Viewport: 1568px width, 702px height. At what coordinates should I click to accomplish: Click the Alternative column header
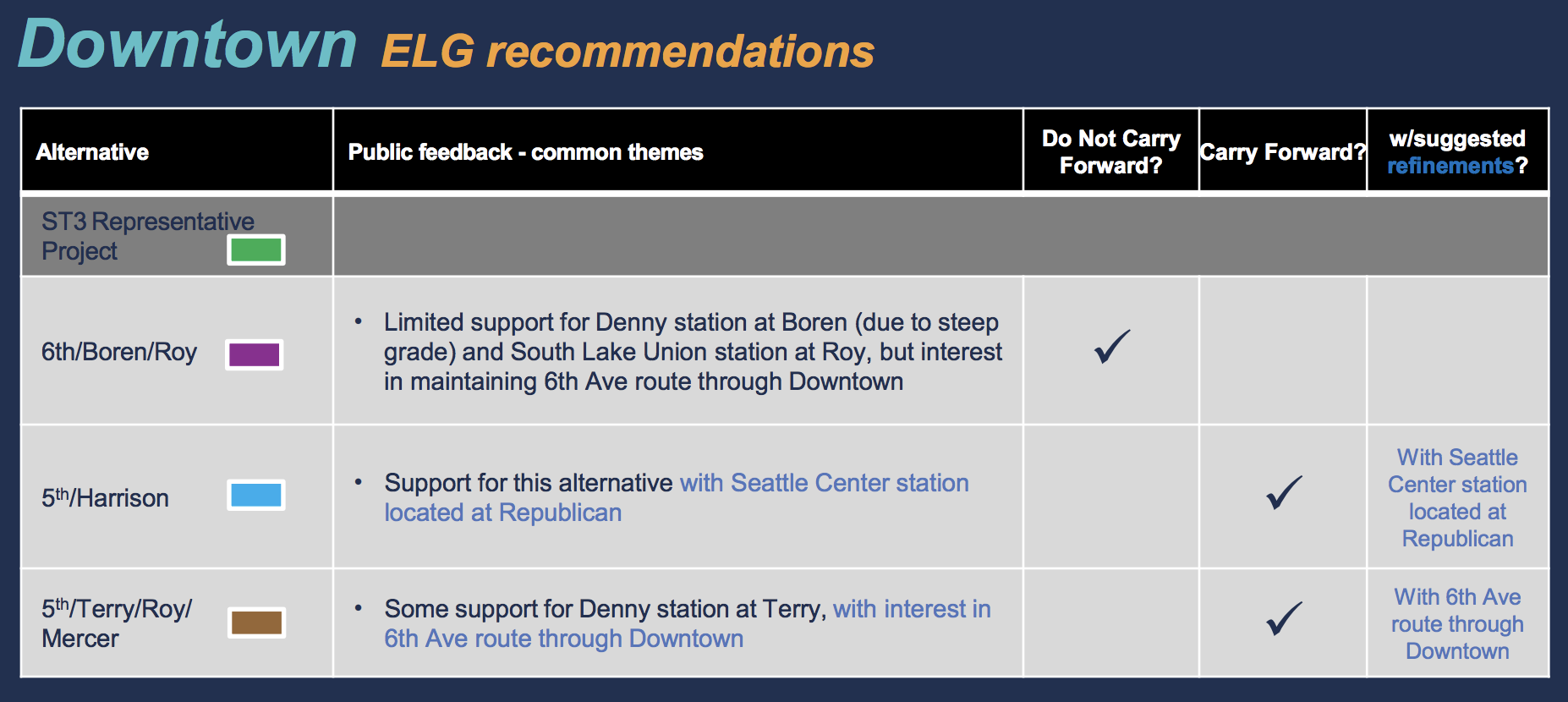click(92, 152)
